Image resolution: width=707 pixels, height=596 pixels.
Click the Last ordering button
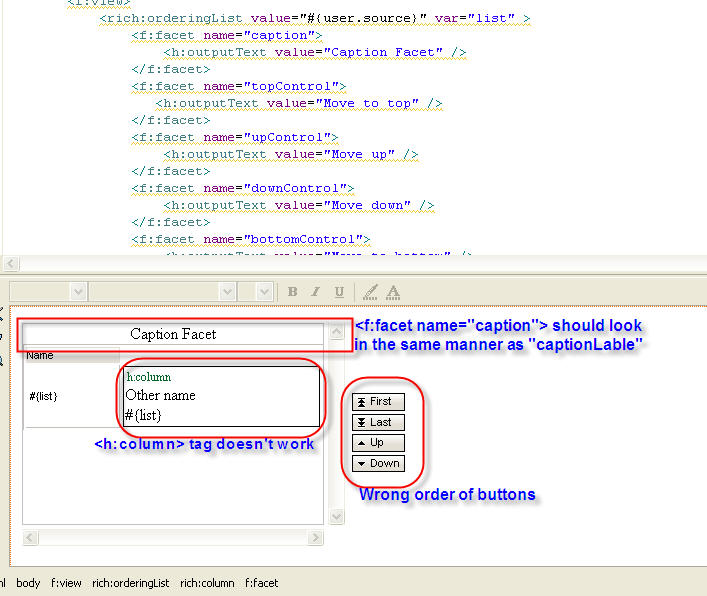pyautogui.click(x=378, y=422)
